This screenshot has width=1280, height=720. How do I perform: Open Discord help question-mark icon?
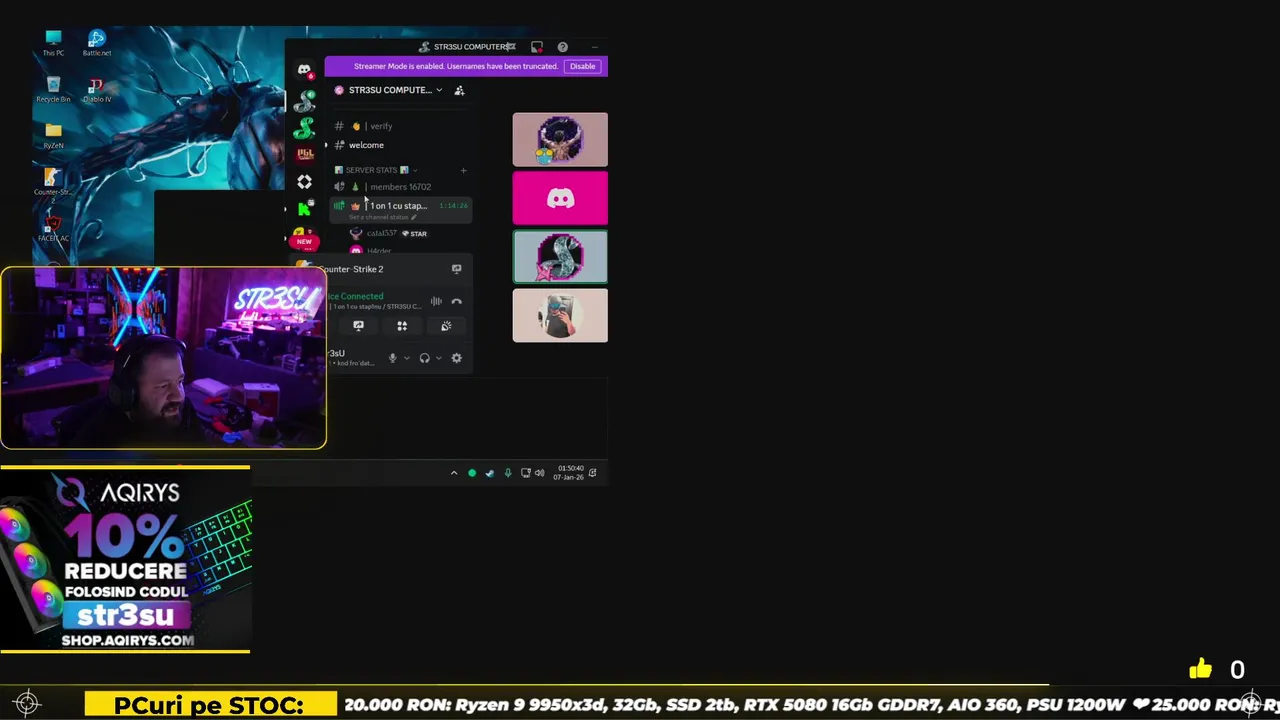coord(562,47)
